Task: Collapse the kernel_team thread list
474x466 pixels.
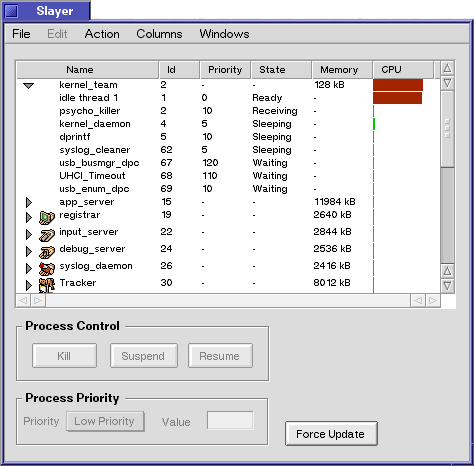Action: pos(29,86)
